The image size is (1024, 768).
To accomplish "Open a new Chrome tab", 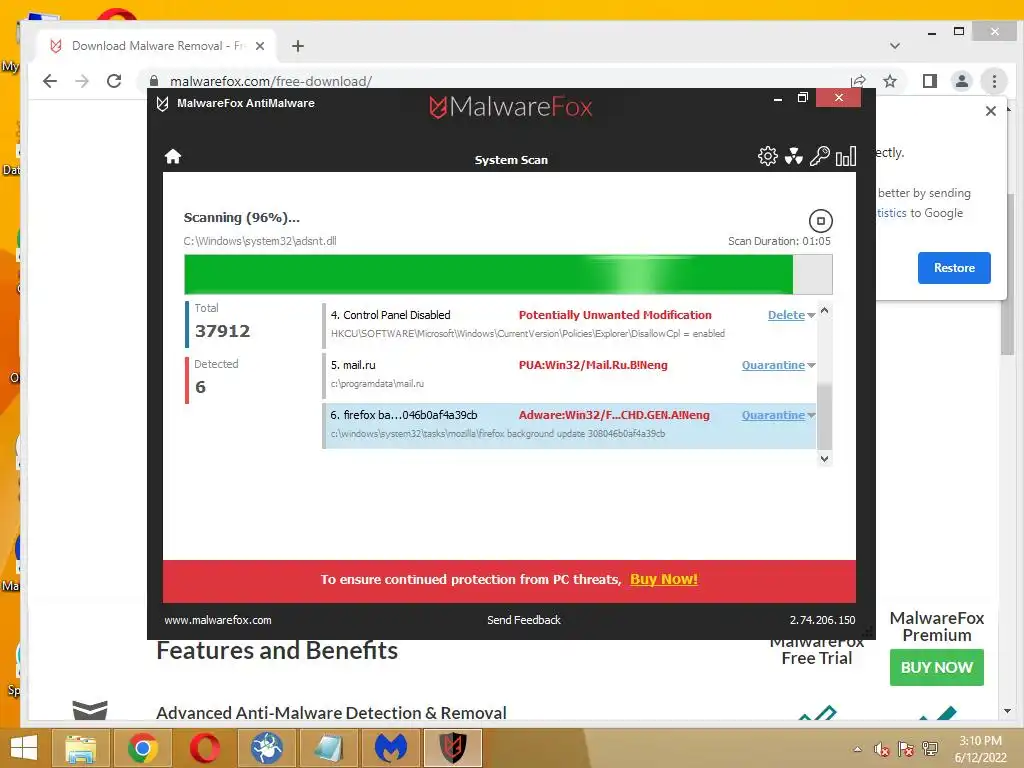I will [x=298, y=46].
